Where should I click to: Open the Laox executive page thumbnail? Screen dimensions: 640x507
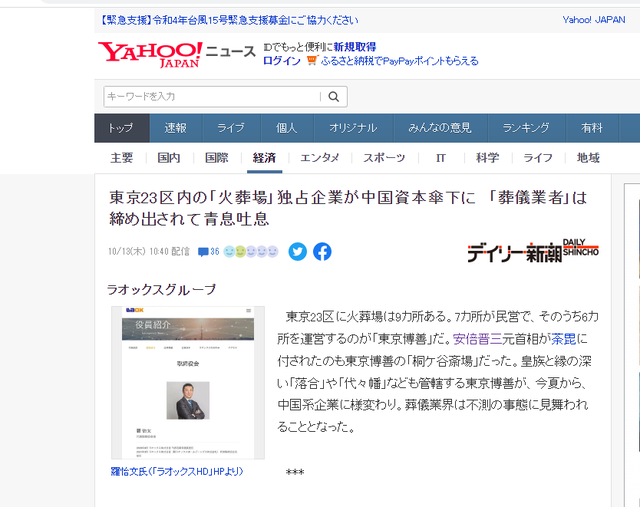188,383
